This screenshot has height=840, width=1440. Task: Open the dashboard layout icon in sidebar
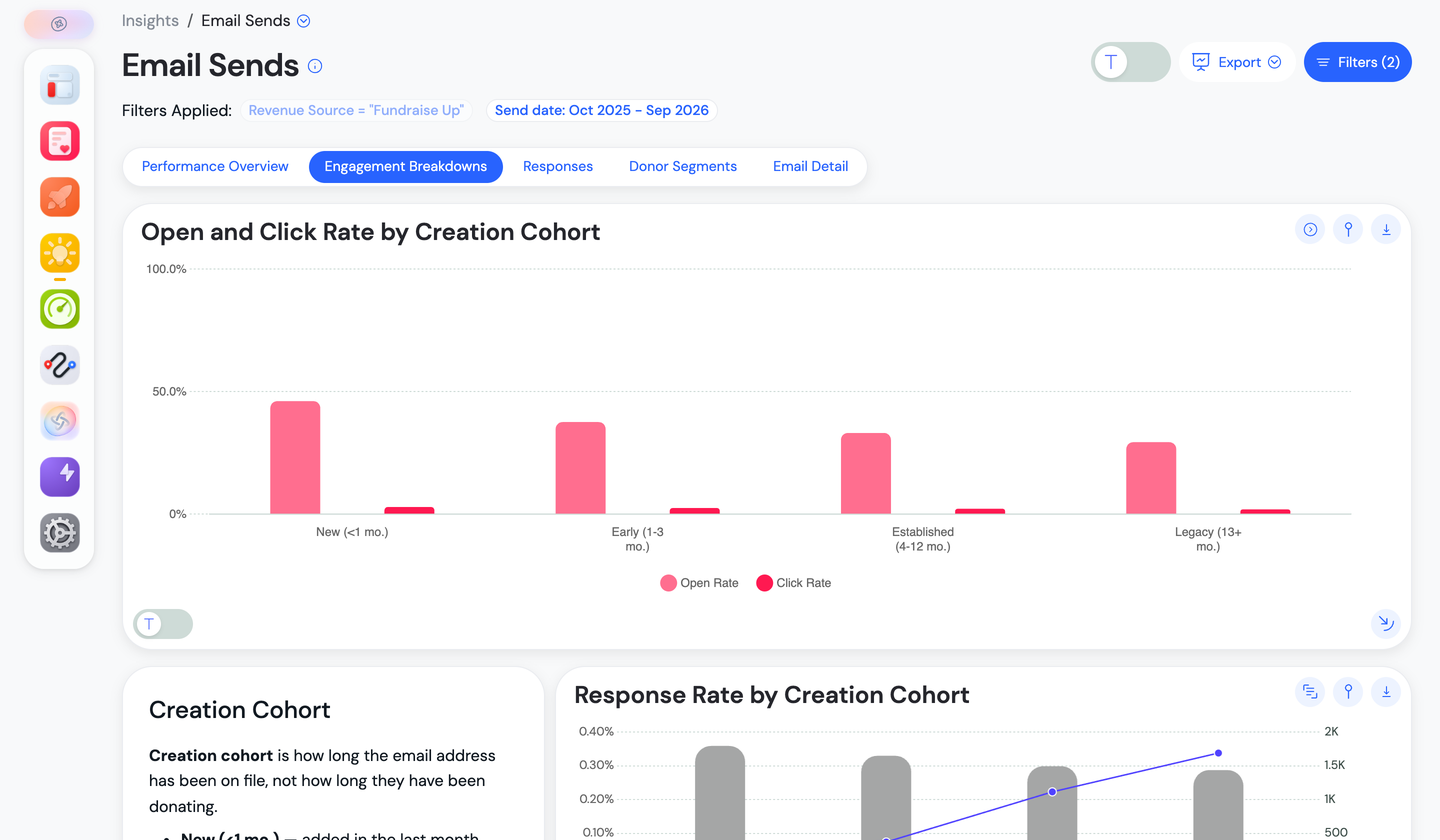point(60,85)
